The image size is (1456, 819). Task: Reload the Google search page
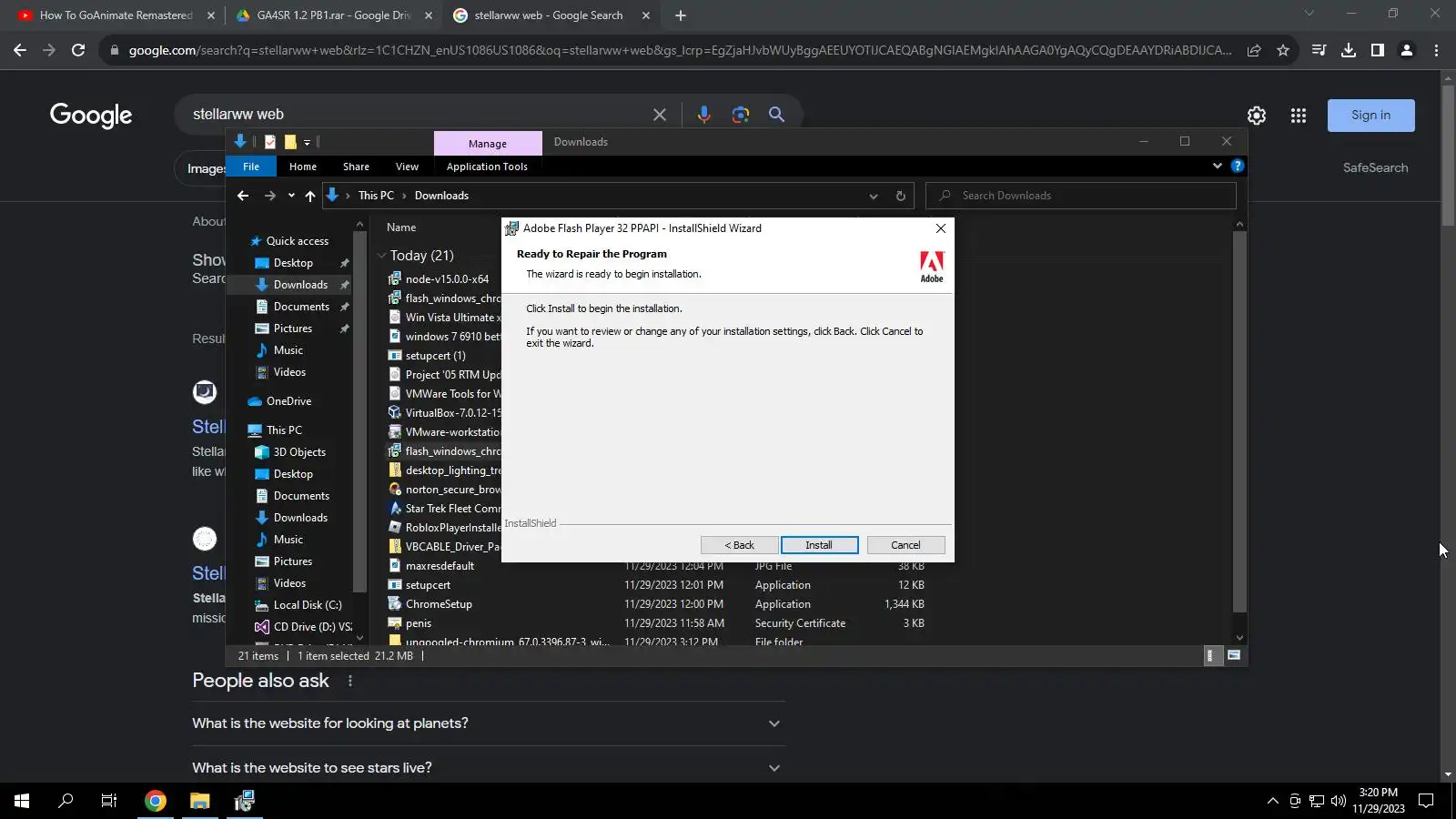pos(78,51)
